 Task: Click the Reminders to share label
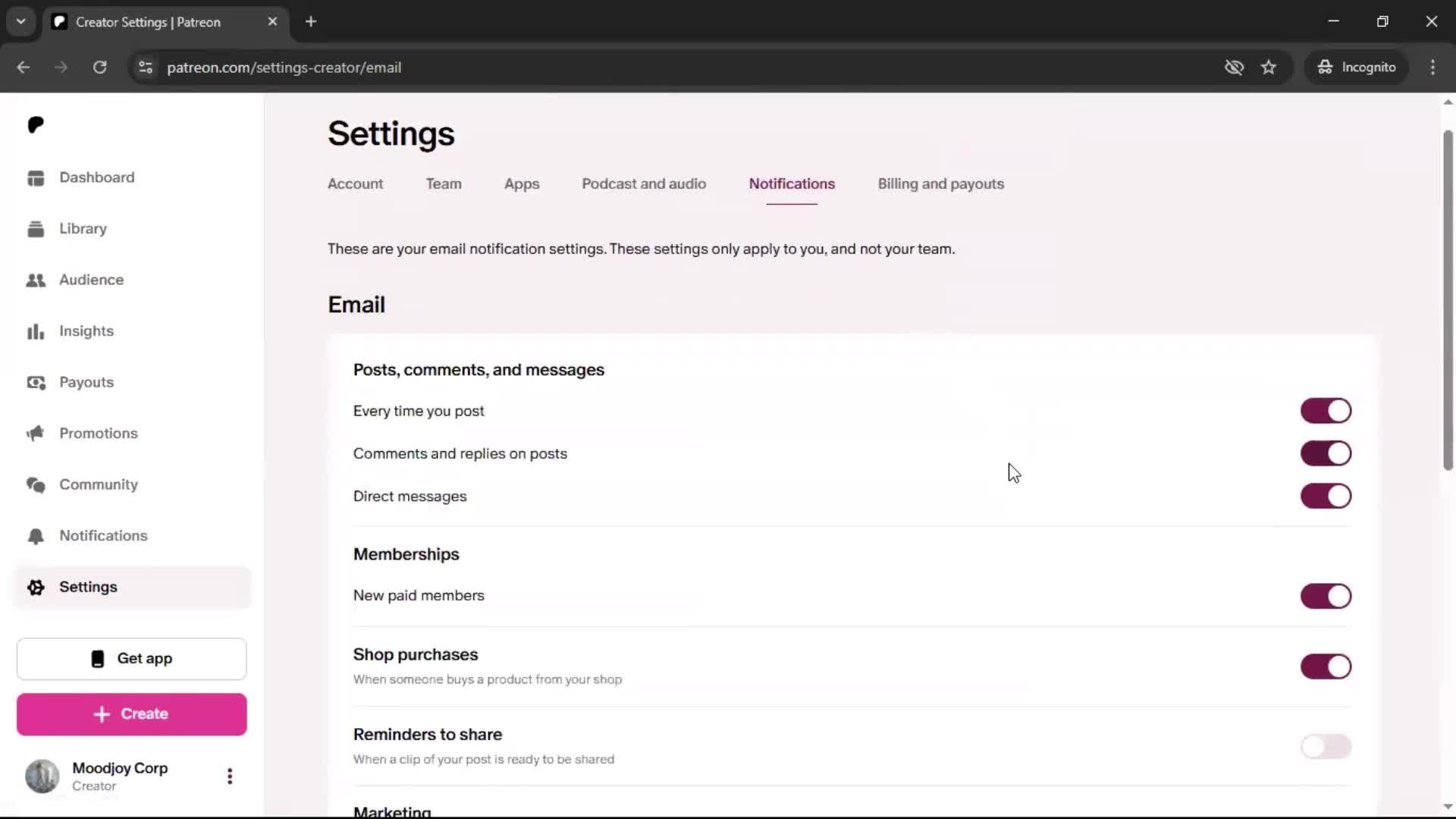point(428,735)
